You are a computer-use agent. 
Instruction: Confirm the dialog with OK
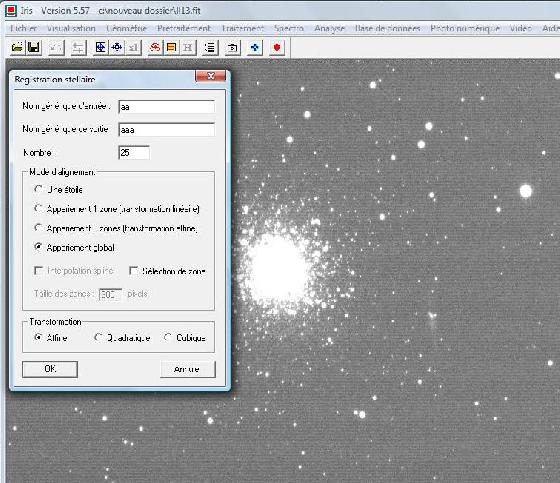(50, 369)
